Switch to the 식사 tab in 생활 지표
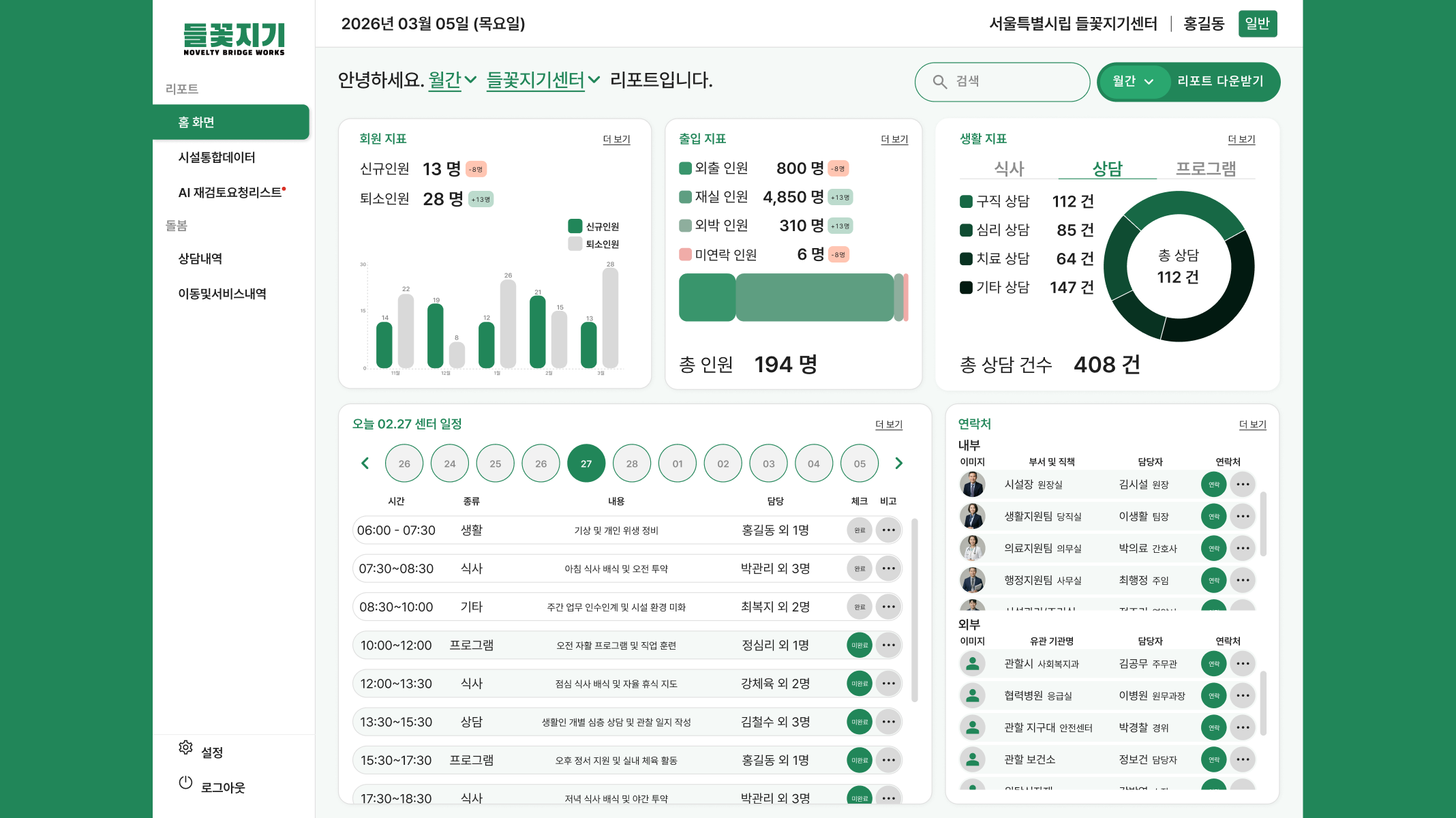 pyautogui.click(x=1009, y=168)
